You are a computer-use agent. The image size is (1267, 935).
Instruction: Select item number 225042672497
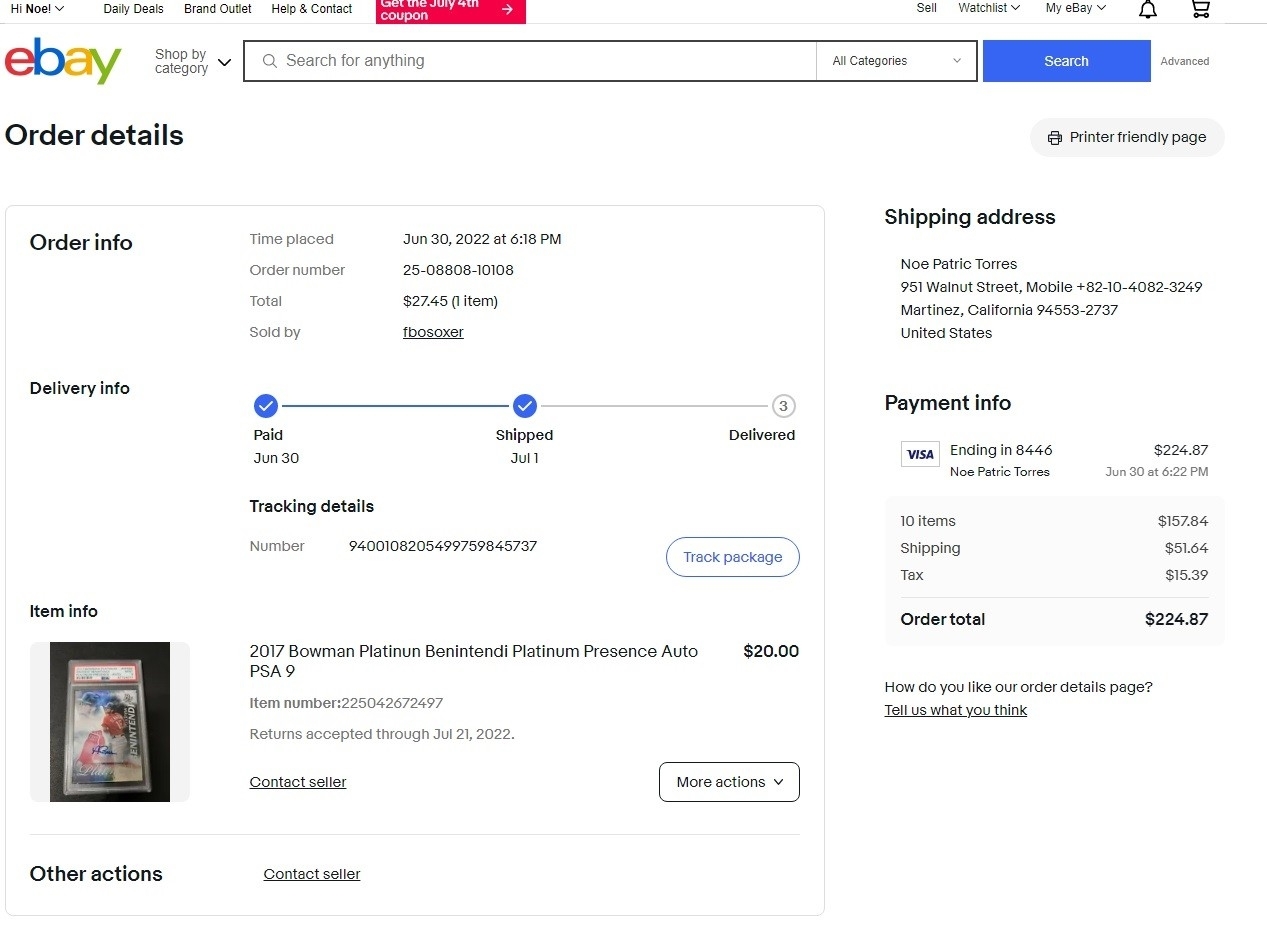point(392,703)
